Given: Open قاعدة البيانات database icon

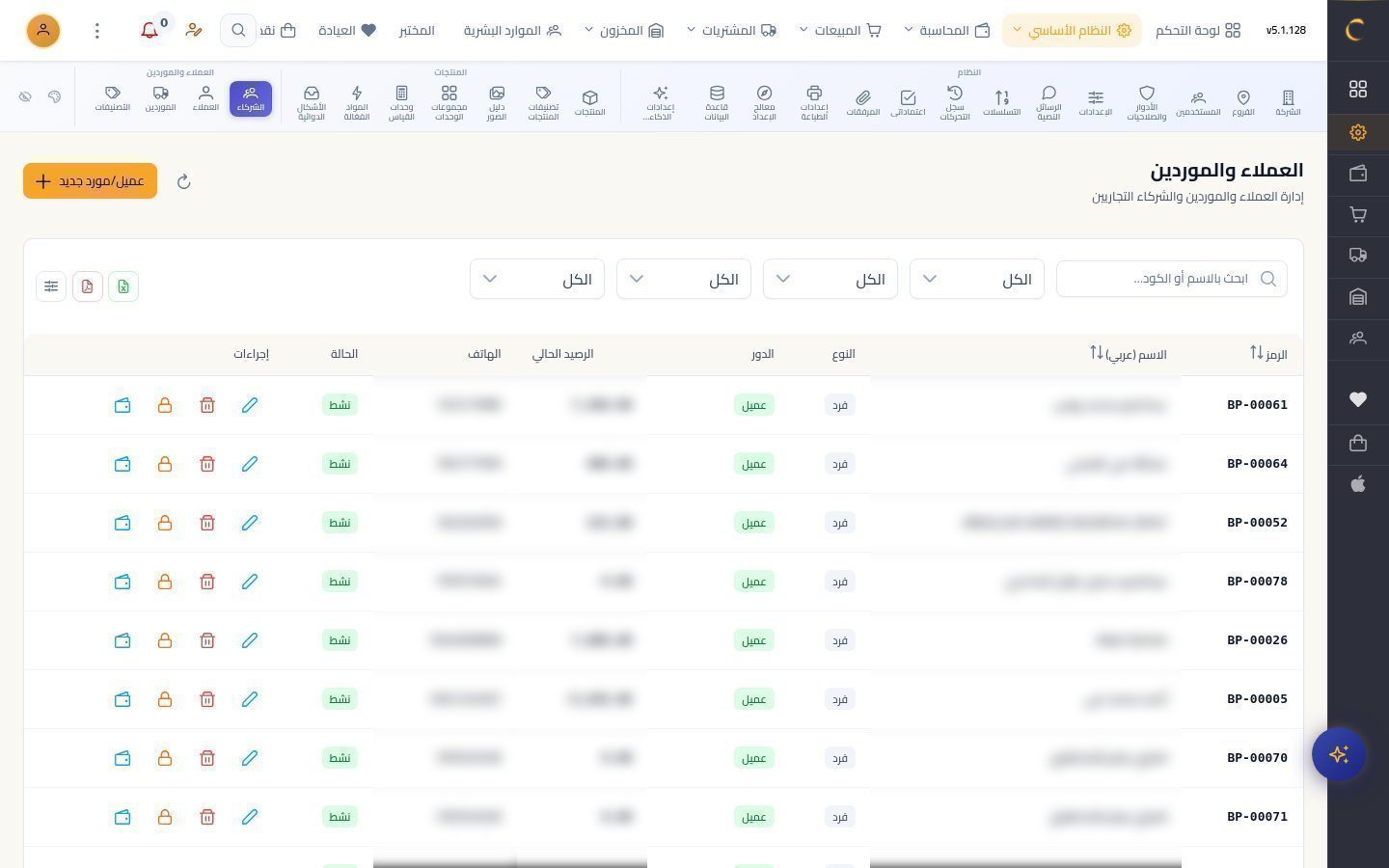Looking at the screenshot, I should click(x=717, y=101).
